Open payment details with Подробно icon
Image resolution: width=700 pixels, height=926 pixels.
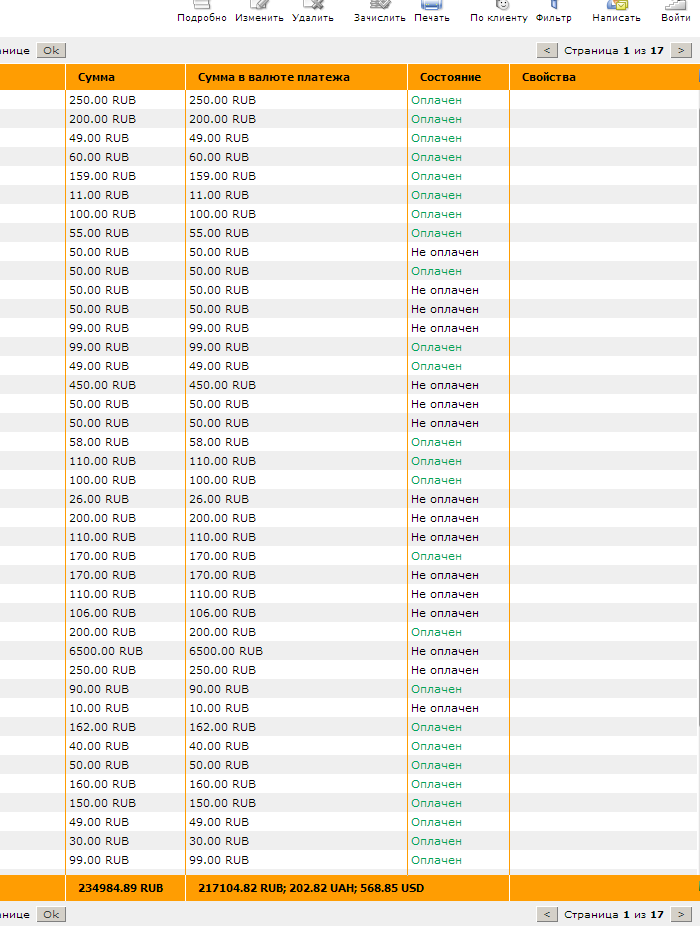pyautogui.click(x=201, y=6)
